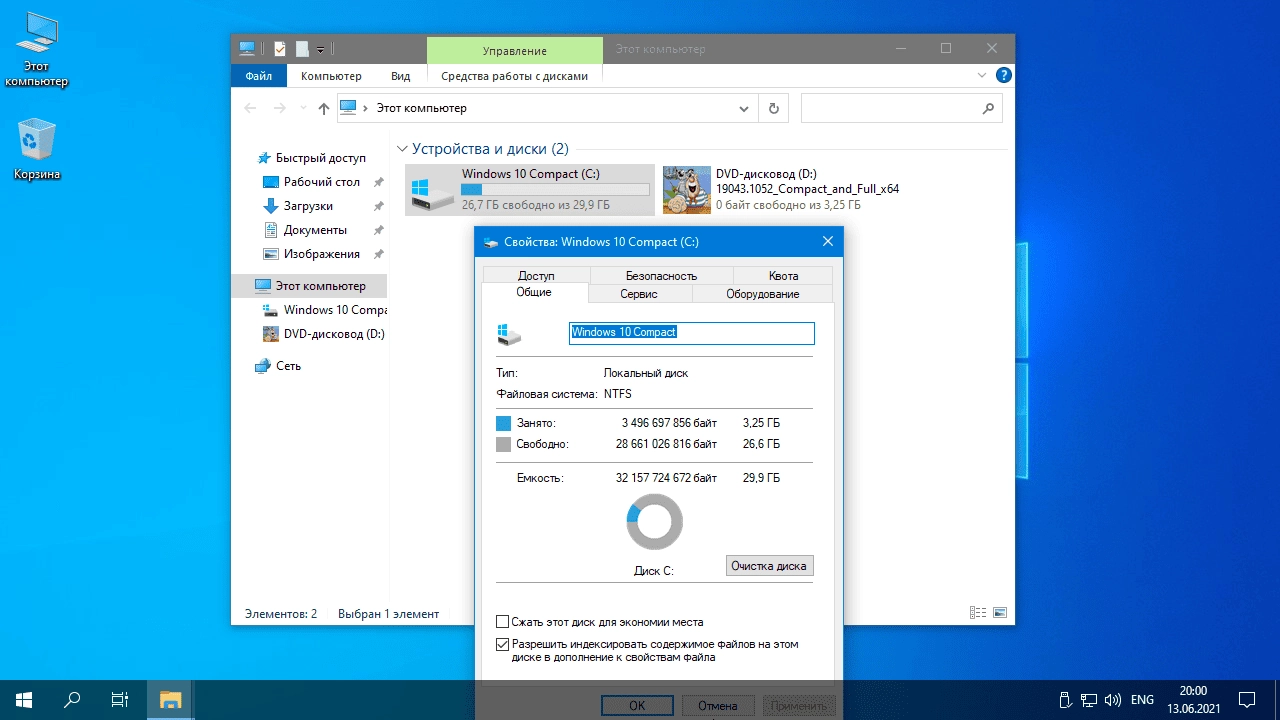Collapse the Устройства и диски group
Image resolution: width=1280 pixels, height=720 pixels.
[x=403, y=149]
